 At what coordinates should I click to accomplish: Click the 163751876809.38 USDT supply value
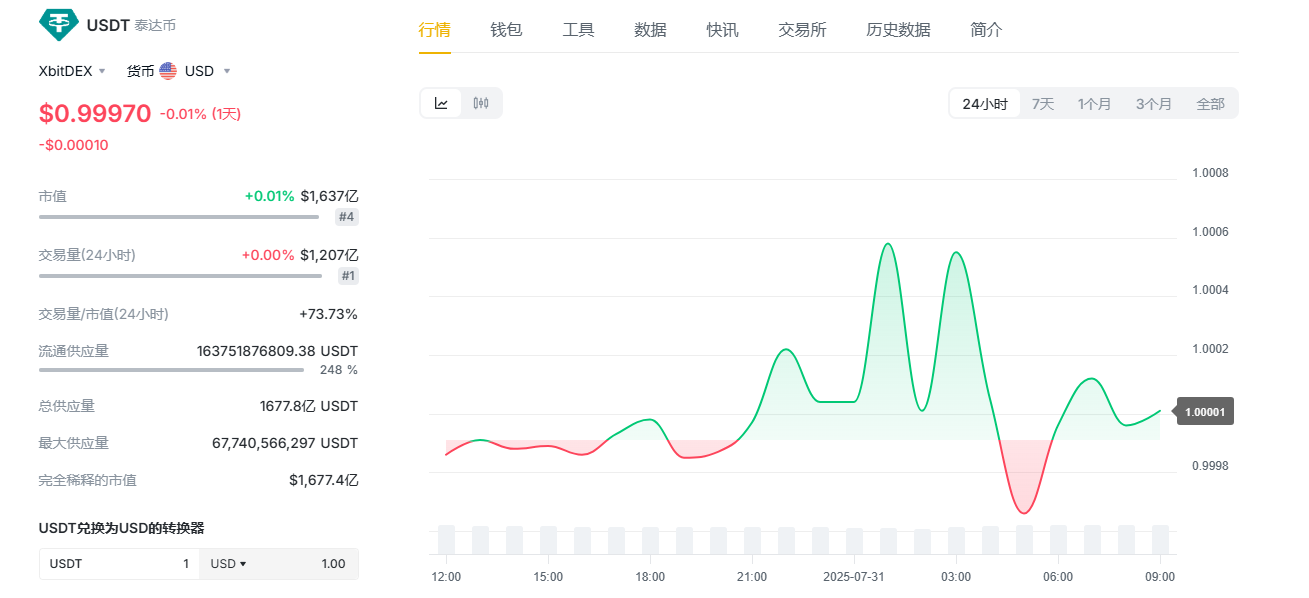click(277, 351)
